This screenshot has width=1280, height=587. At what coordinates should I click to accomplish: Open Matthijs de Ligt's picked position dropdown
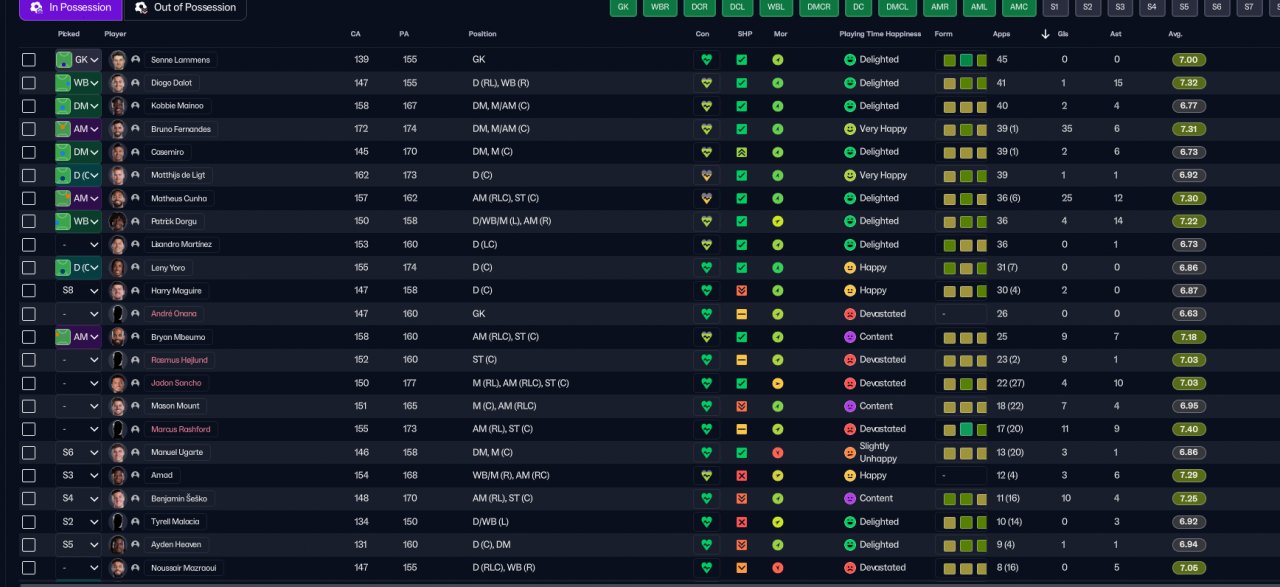pos(78,175)
